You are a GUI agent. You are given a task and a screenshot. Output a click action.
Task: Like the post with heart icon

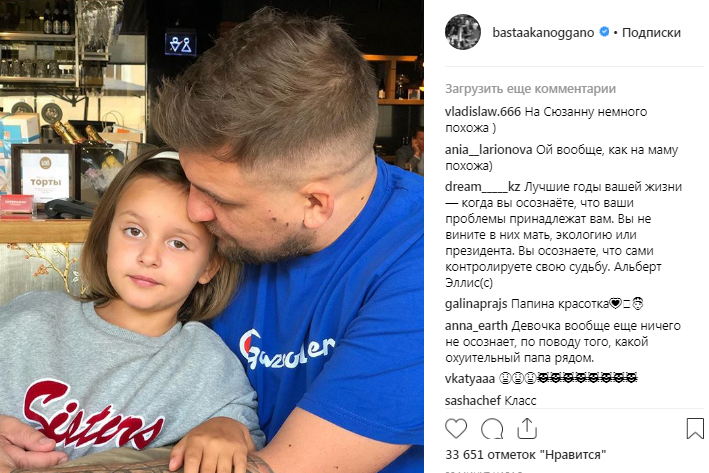[x=456, y=428]
